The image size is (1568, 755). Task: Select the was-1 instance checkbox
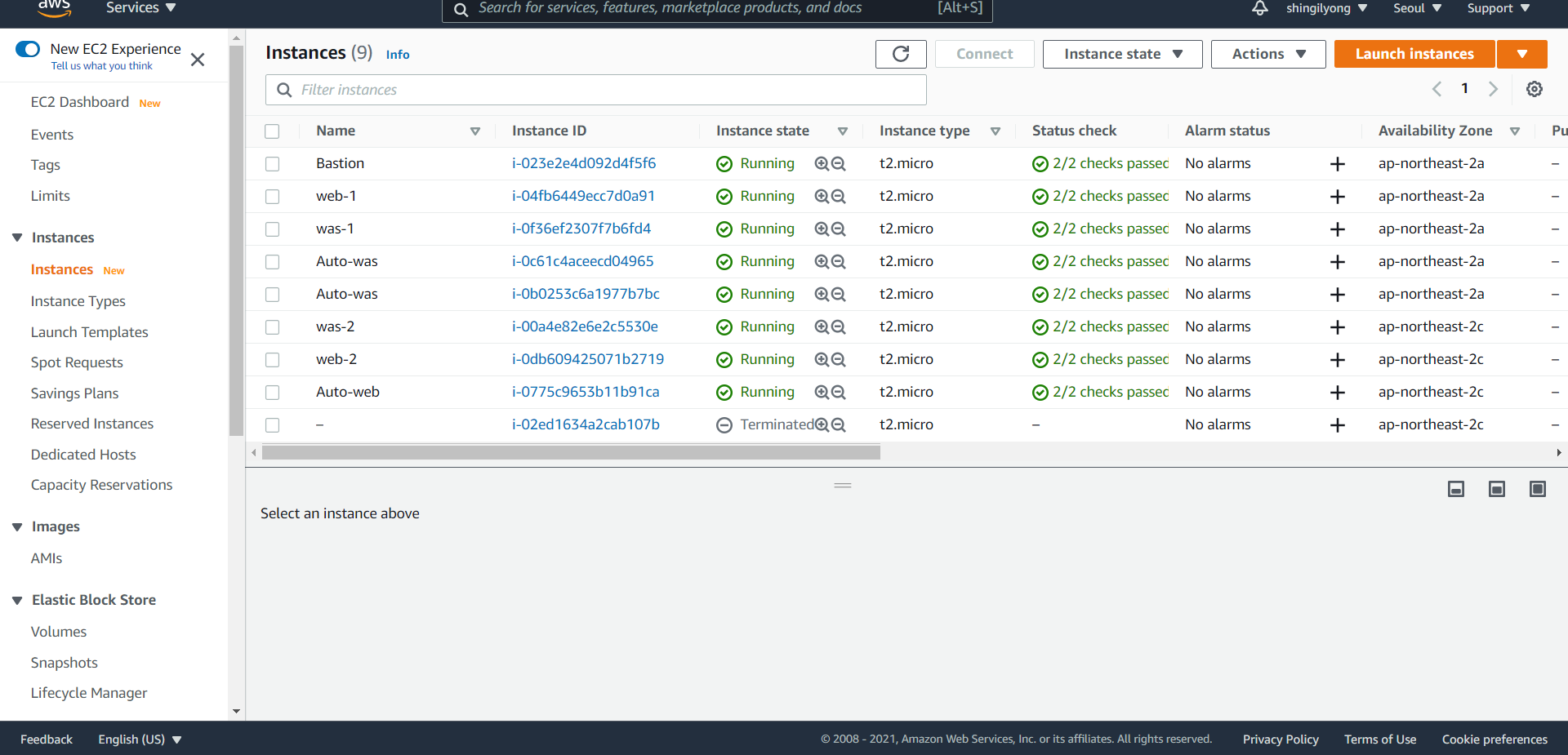click(x=272, y=229)
